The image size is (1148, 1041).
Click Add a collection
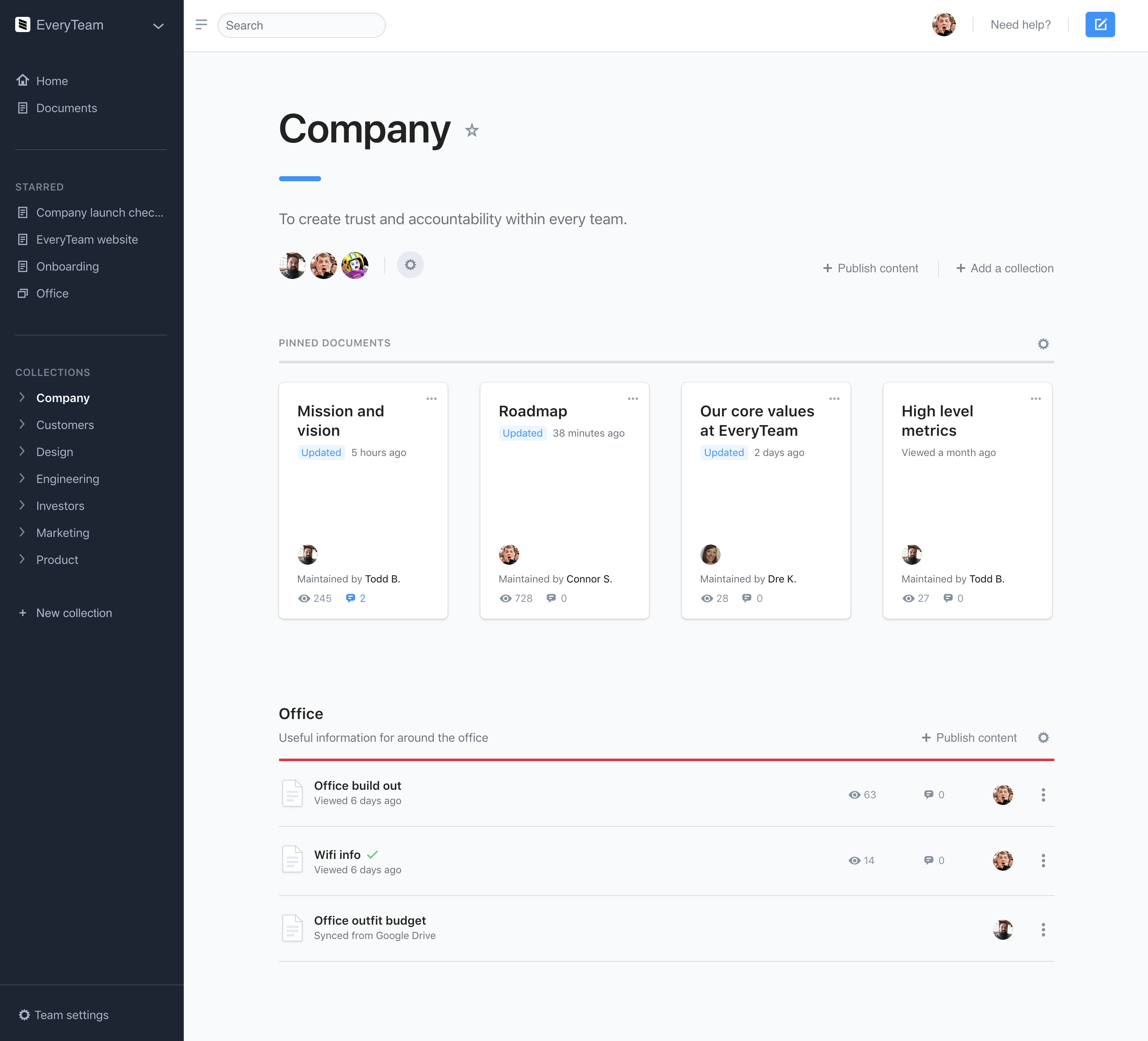tap(1005, 268)
